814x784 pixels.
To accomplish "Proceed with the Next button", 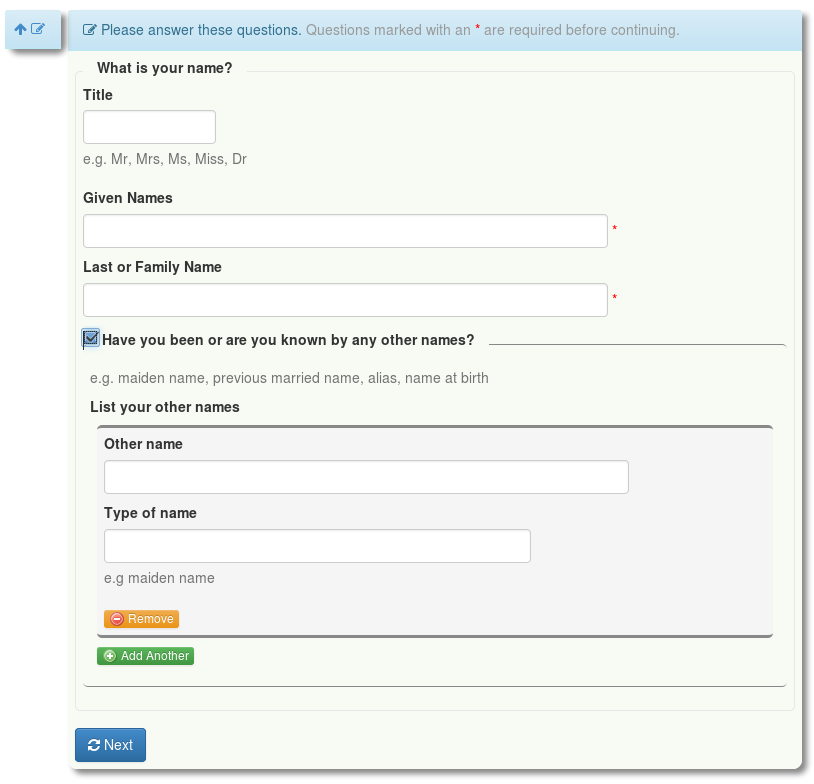I will (x=111, y=745).
